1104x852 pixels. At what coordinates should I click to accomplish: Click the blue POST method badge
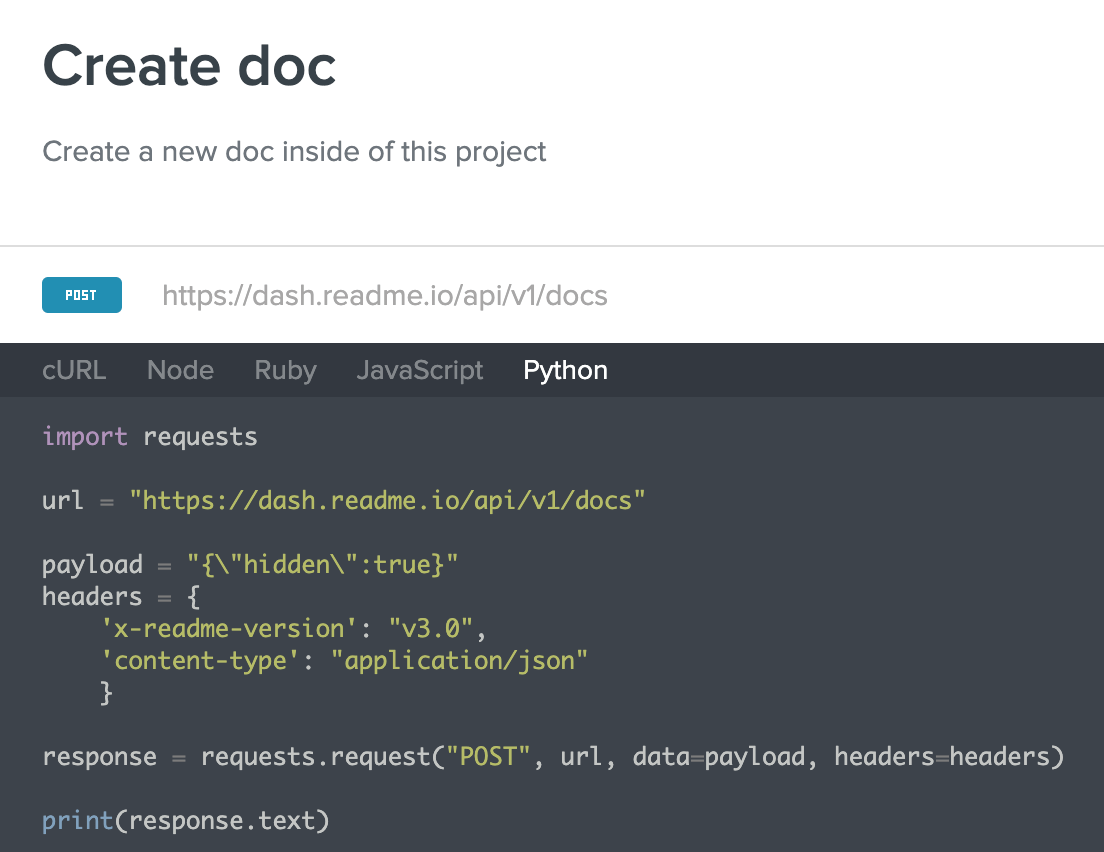click(x=82, y=295)
